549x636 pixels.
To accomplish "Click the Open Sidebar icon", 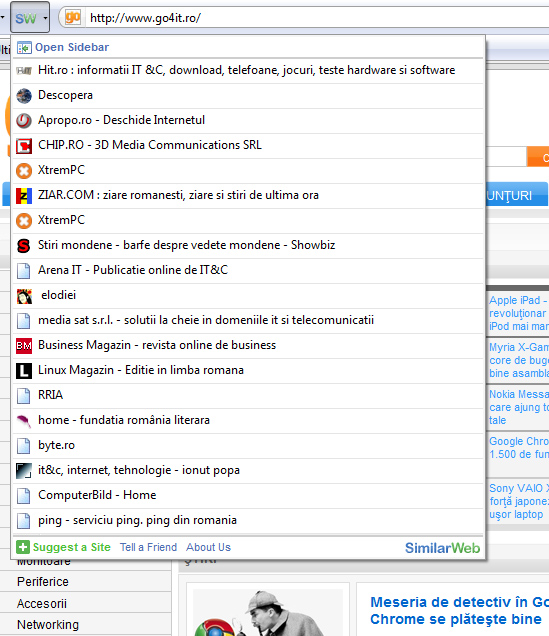I will [x=24, y=48].
